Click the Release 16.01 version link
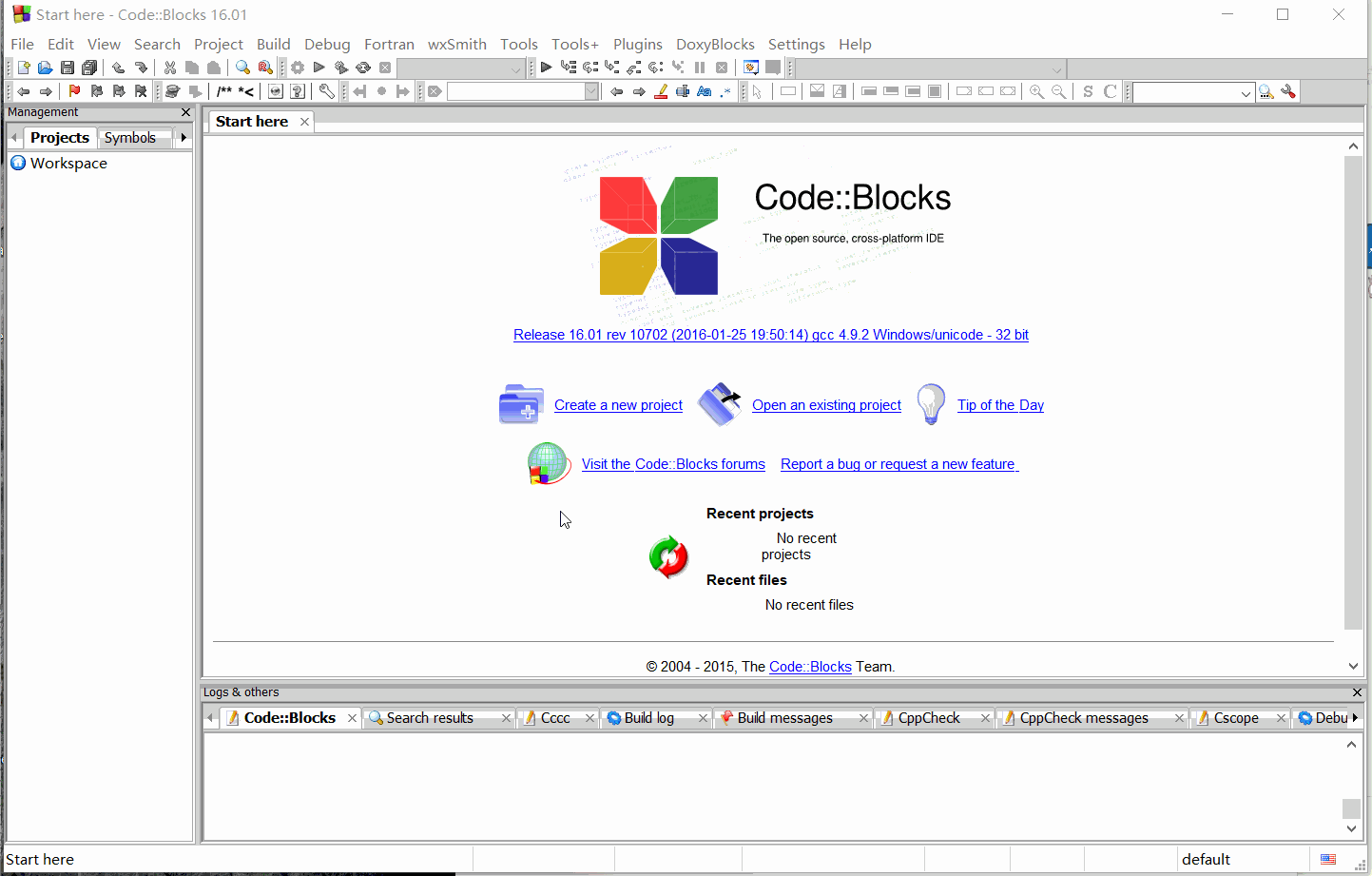Image resolution: width=1372 pixels, height=876 pixels. click(771, 335)
